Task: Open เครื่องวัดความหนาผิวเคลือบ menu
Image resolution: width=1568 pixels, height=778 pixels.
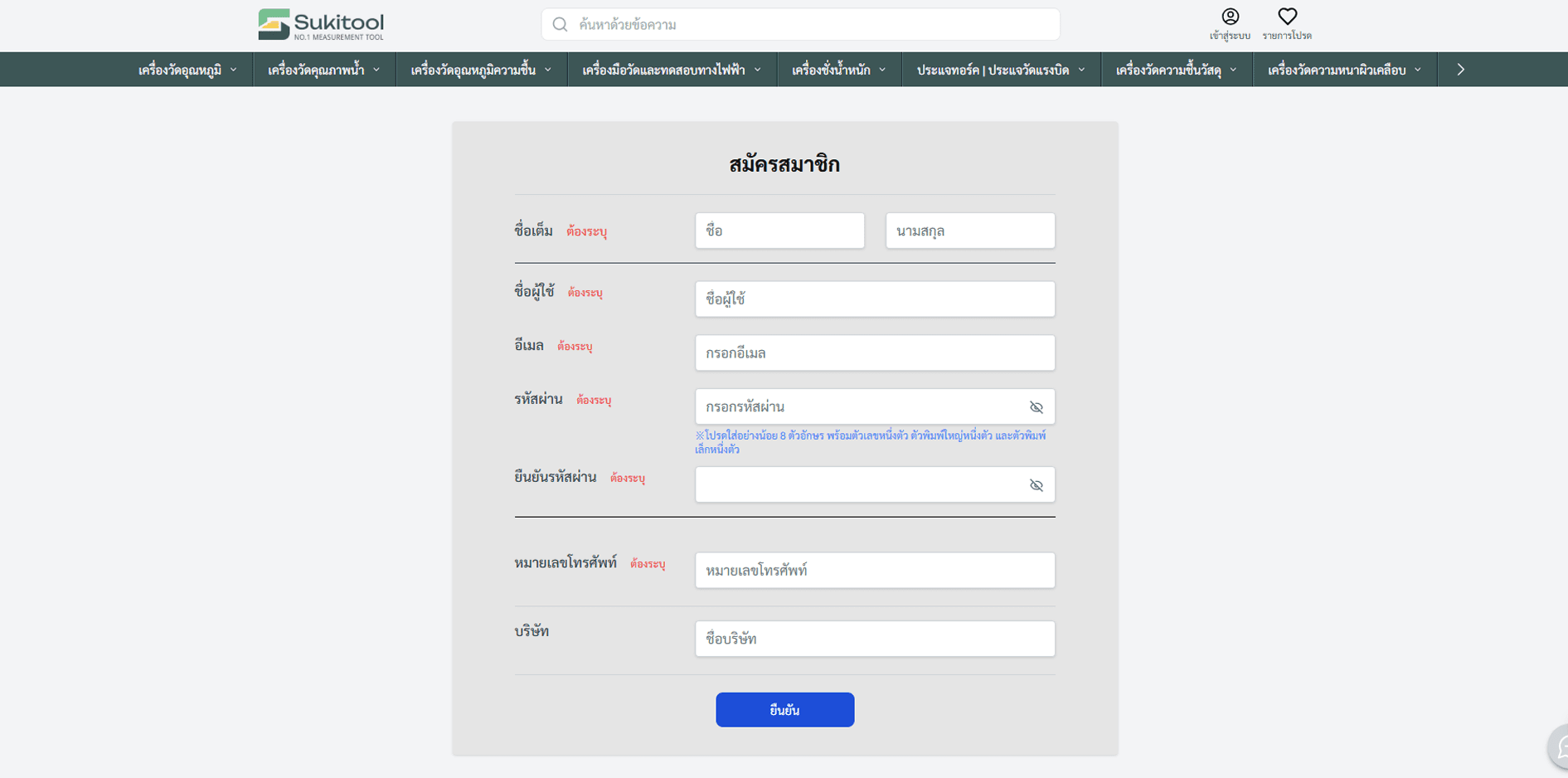Action: [x=1344, y=70]
